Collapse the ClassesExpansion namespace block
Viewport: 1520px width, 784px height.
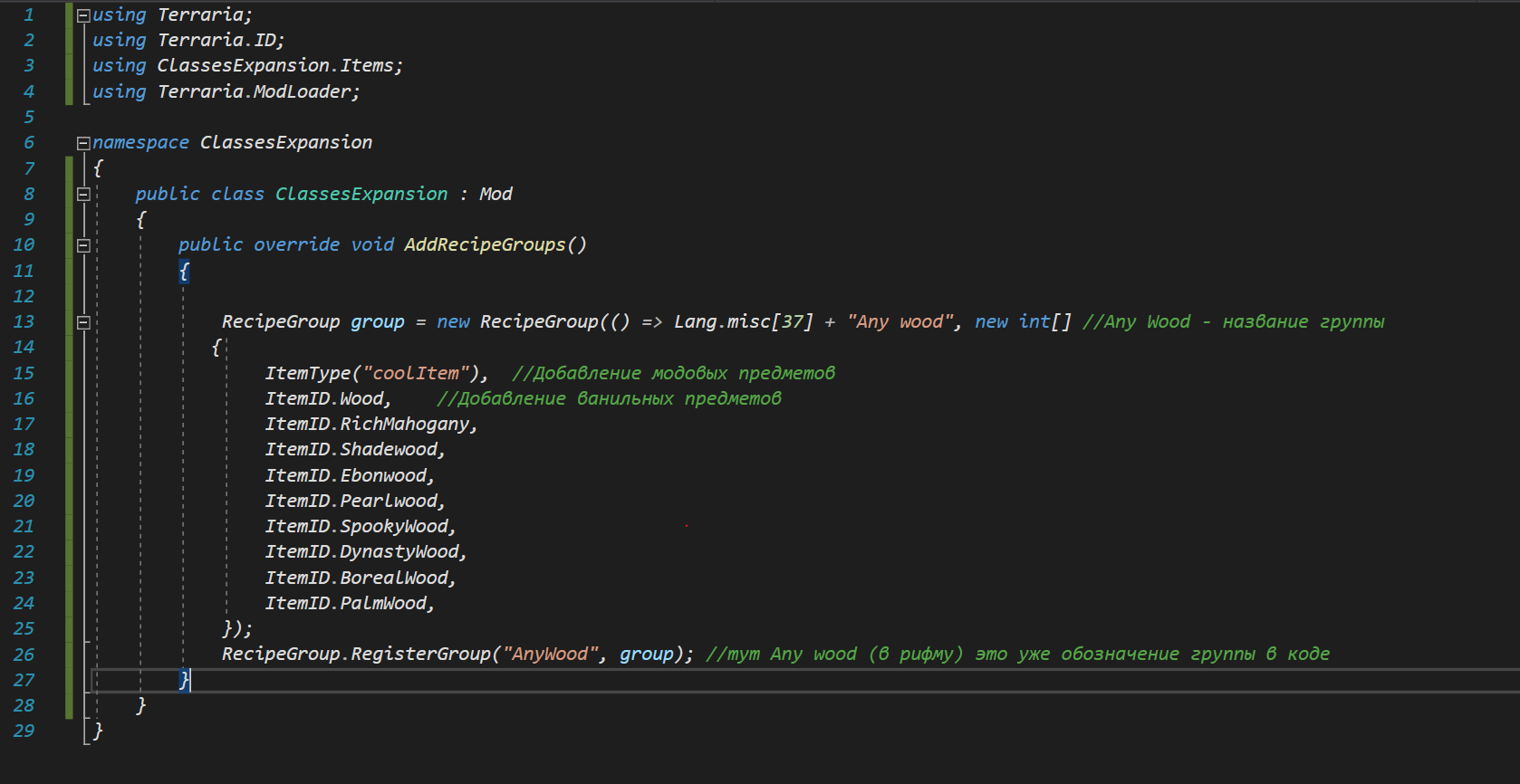[x=83, y=143]
